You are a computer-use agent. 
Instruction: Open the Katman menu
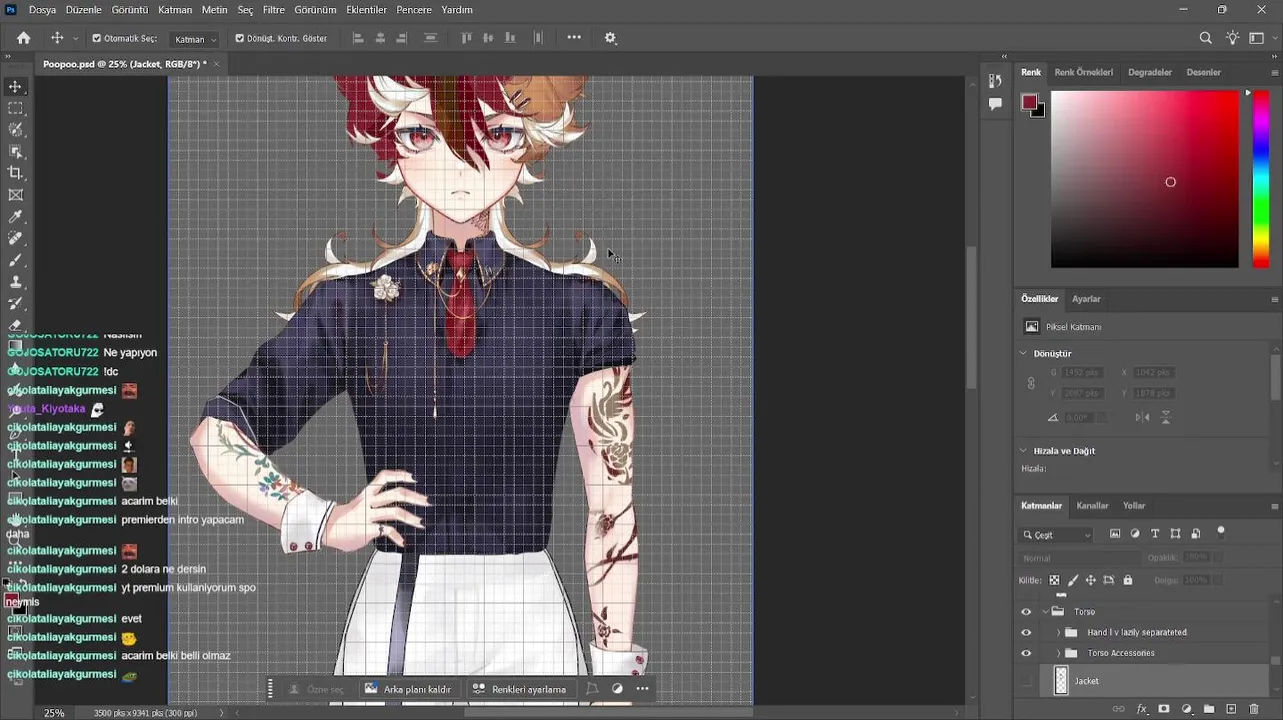coord(175,10)
